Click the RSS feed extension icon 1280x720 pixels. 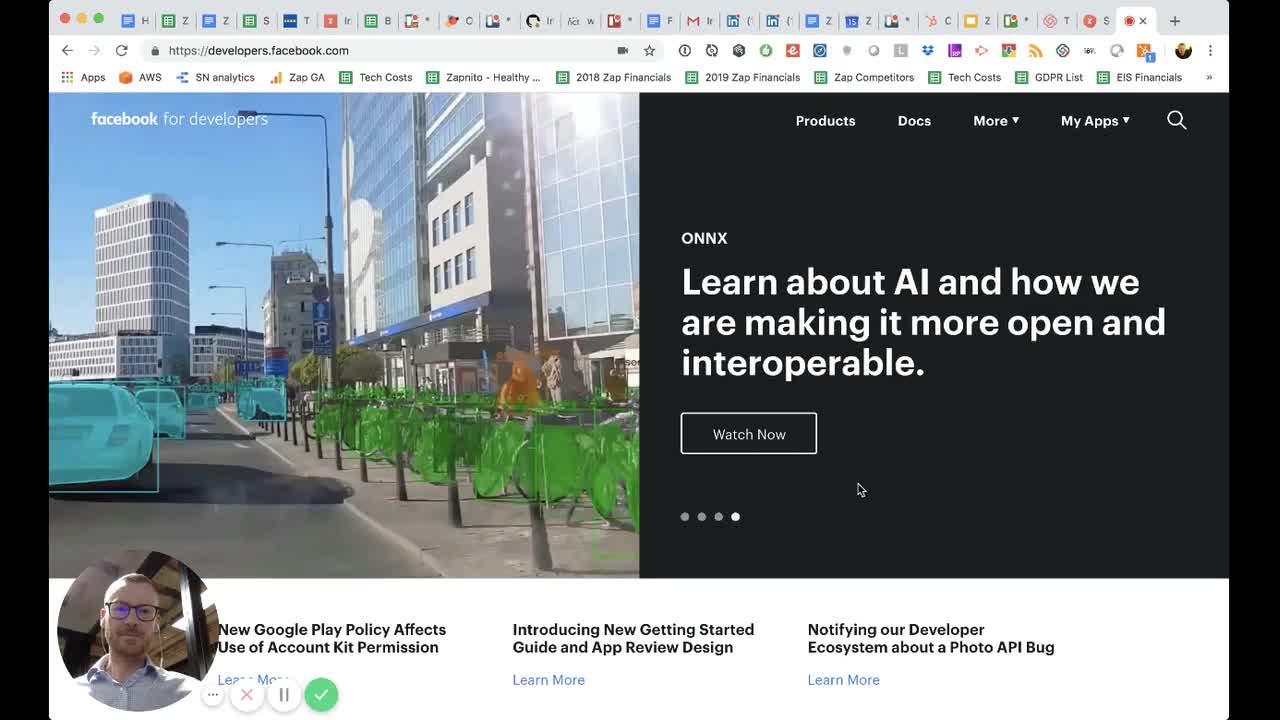click(1036, 50)
